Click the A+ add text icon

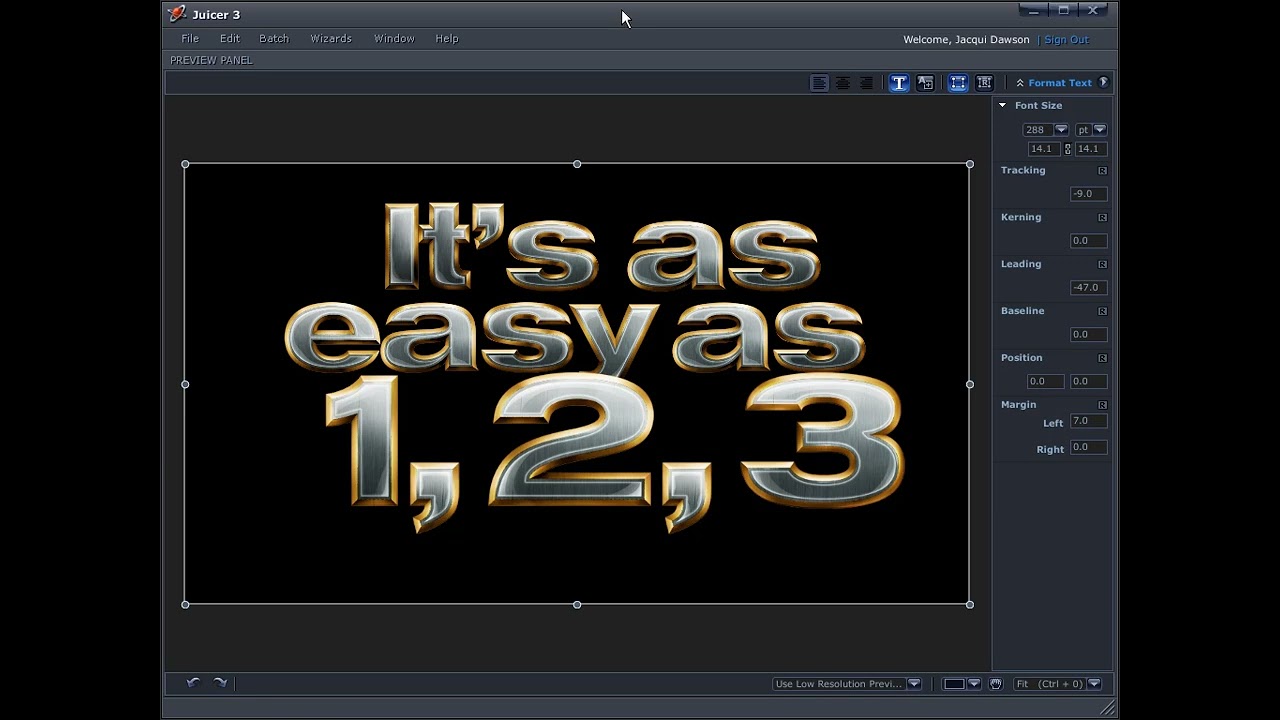(x=925, y=83)
